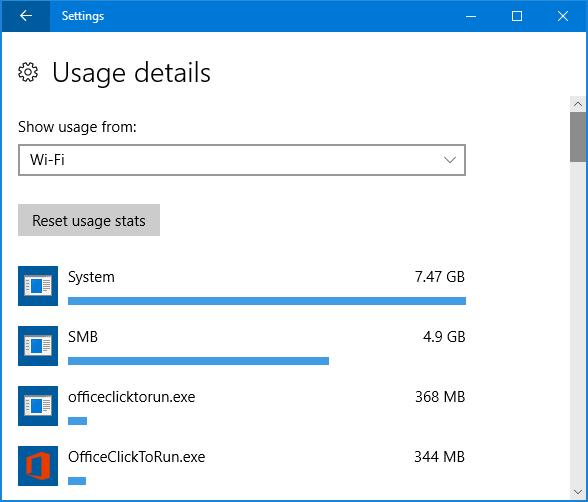Click the scrollbar up arrow
Screen dimensions: 588x502
click(578, 104)
